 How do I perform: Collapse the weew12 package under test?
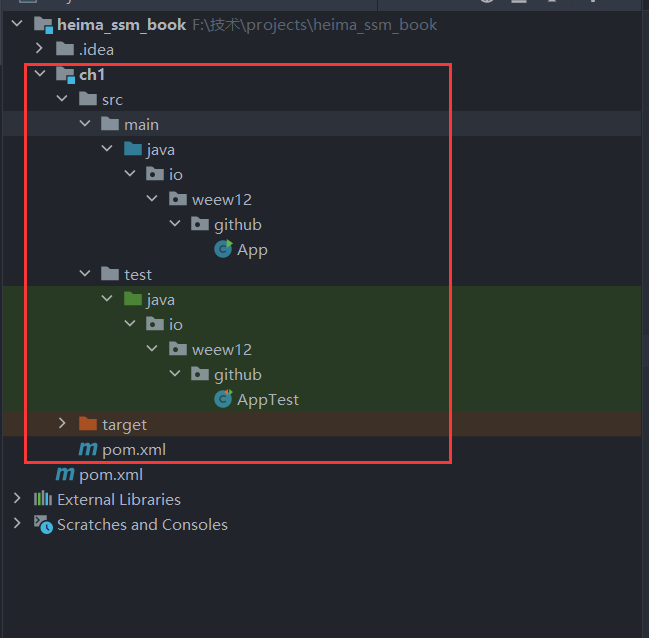click(152, 348)
